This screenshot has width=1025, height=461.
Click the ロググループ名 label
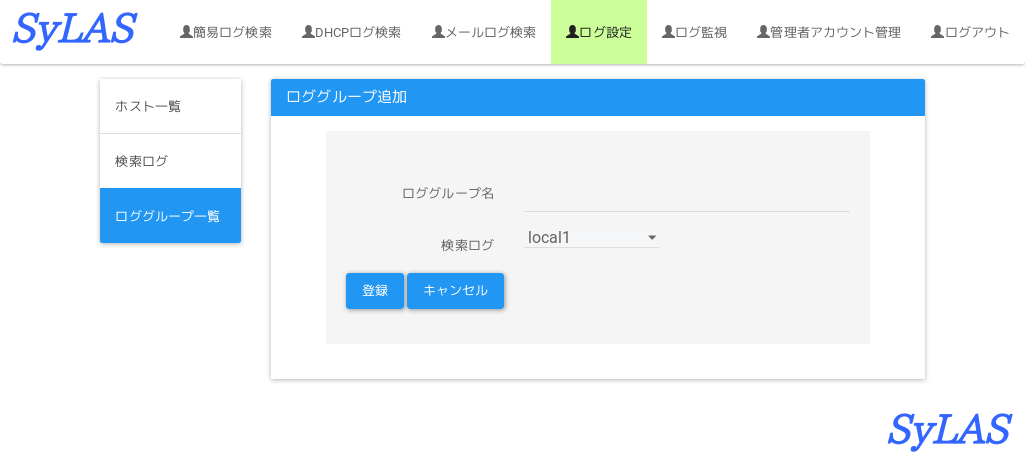[x=448, y=194]
